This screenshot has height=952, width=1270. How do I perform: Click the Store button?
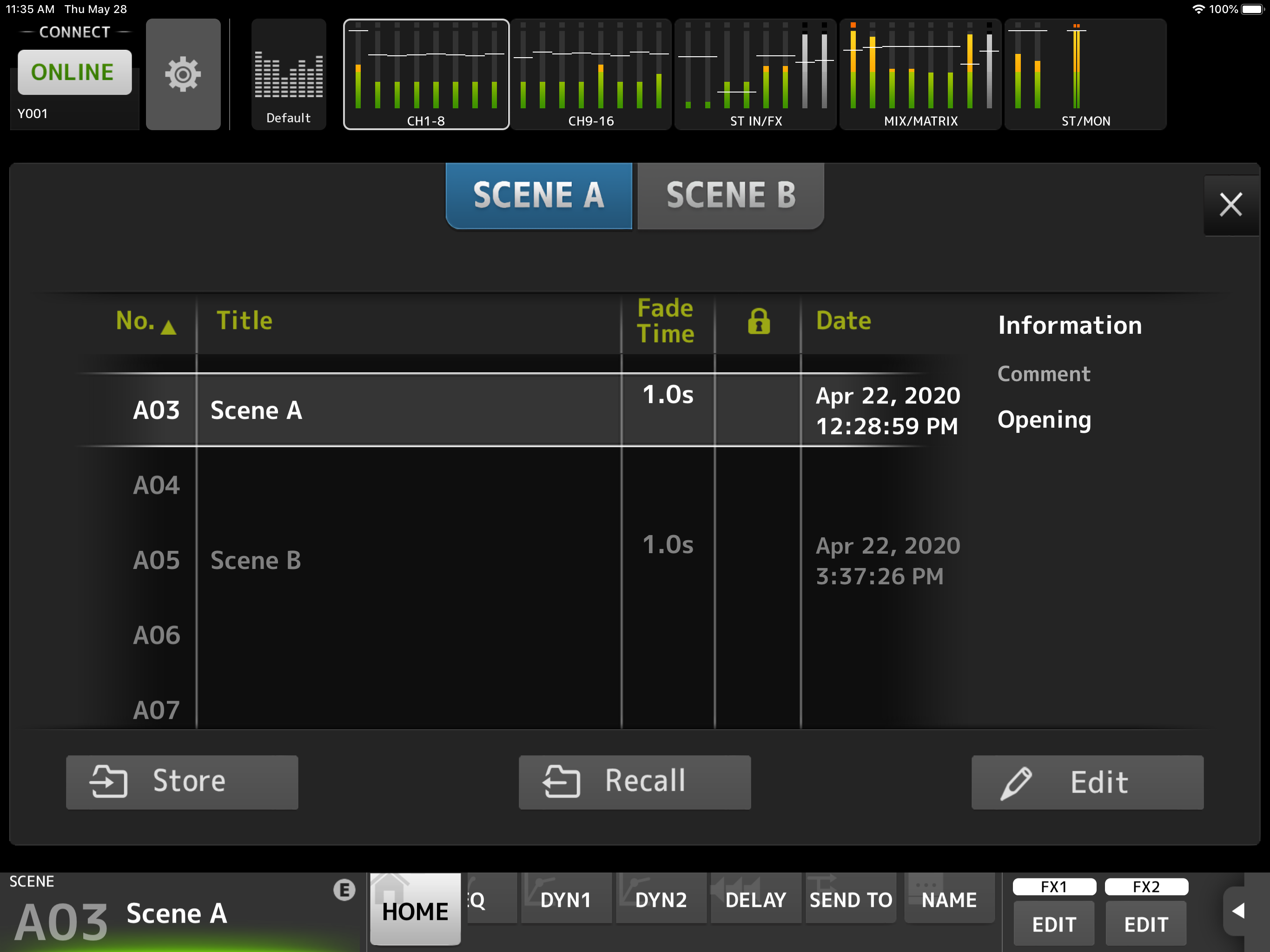tap(182, 781)
